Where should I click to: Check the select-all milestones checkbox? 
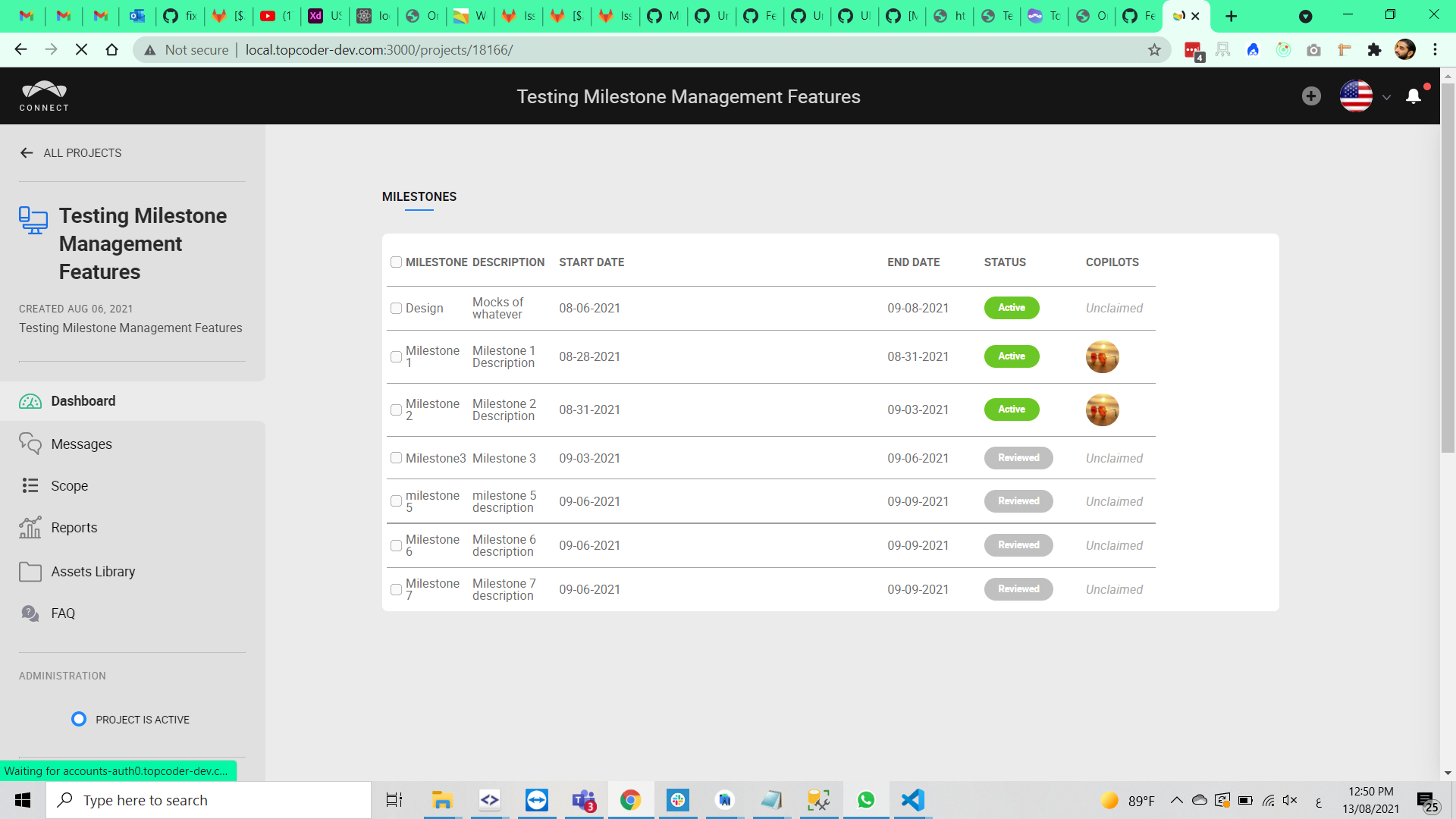[x=396, y=262]
